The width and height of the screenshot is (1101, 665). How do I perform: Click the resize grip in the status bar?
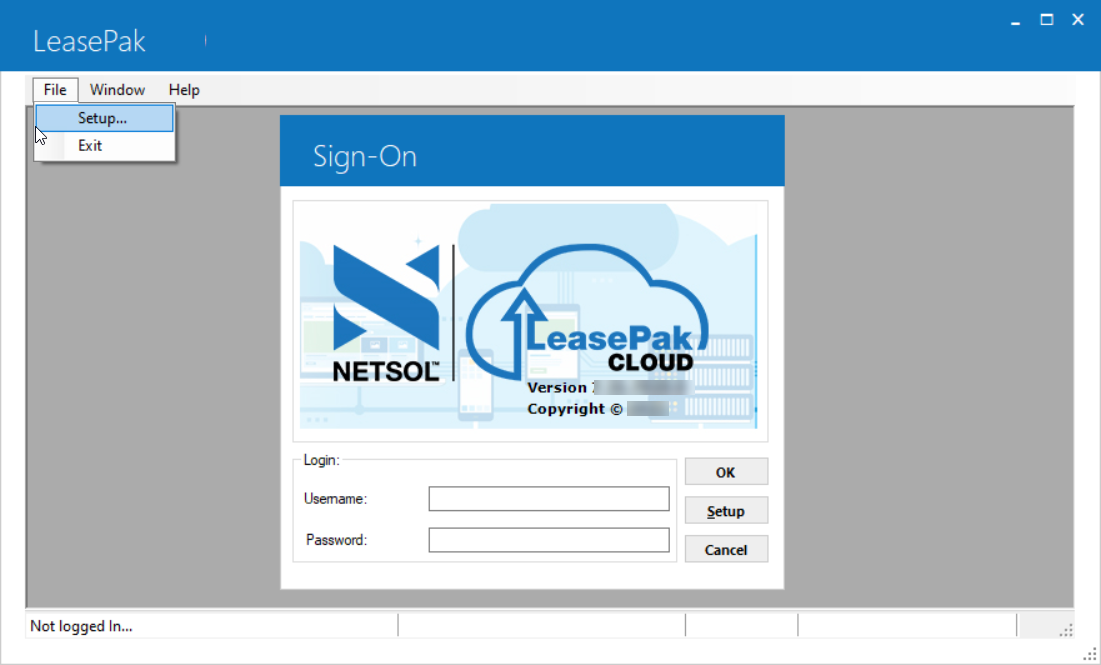point(1066,629)
